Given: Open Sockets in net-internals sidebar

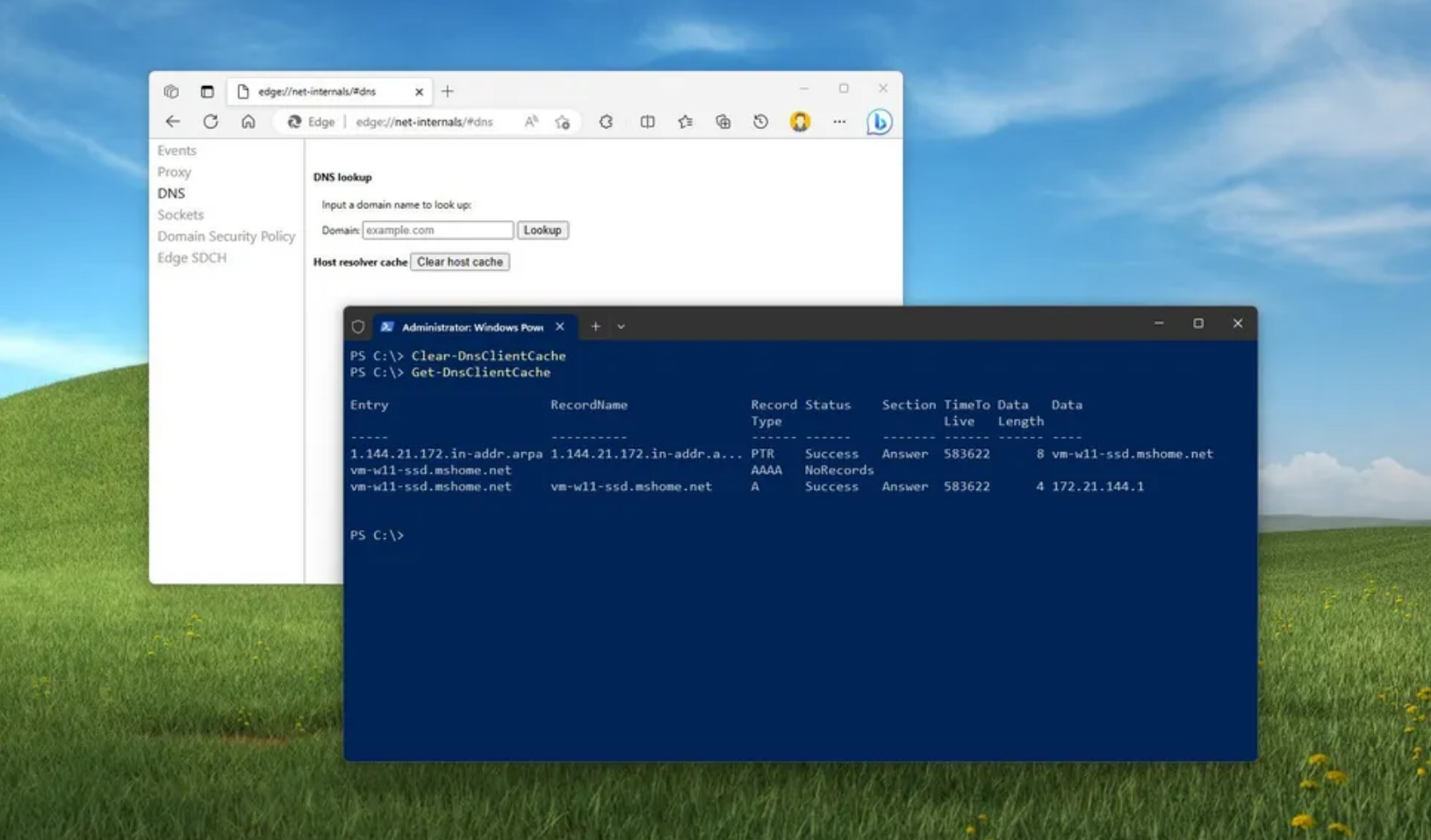Looking at the screenshot, I should pyautogui.click(x=180, y=215).
